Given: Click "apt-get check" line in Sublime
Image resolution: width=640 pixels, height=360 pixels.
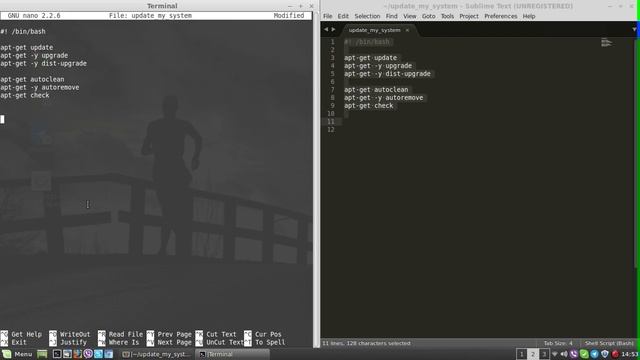Looking at the screenshot, I should (369, 105).
